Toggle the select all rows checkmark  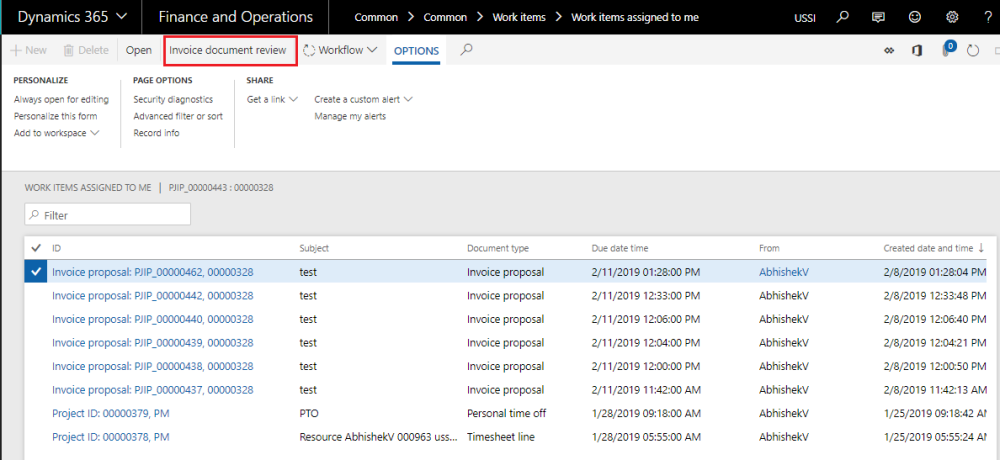(37, 248)
